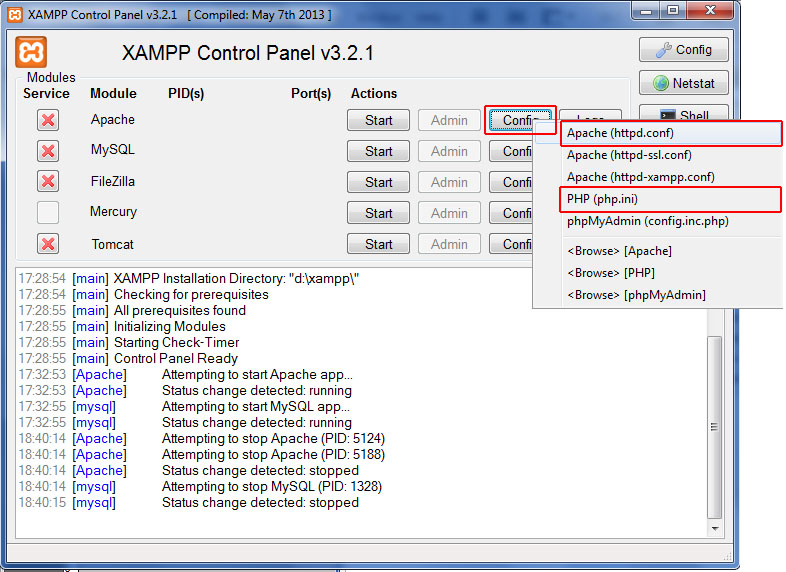The image size is (786, 572).
Task: Toggle Mercury service empty checkbox
Action: (x=48, y=213)
